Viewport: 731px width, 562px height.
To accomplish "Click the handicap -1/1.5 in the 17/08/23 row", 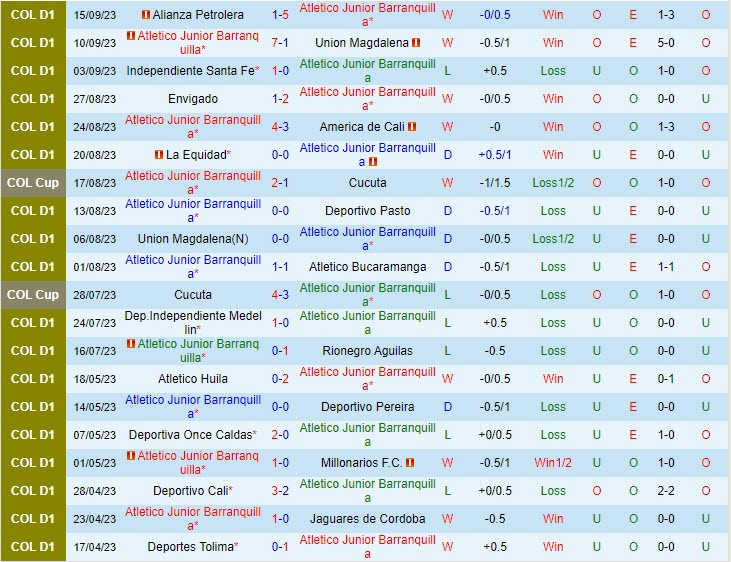I will tap(495, 183).
